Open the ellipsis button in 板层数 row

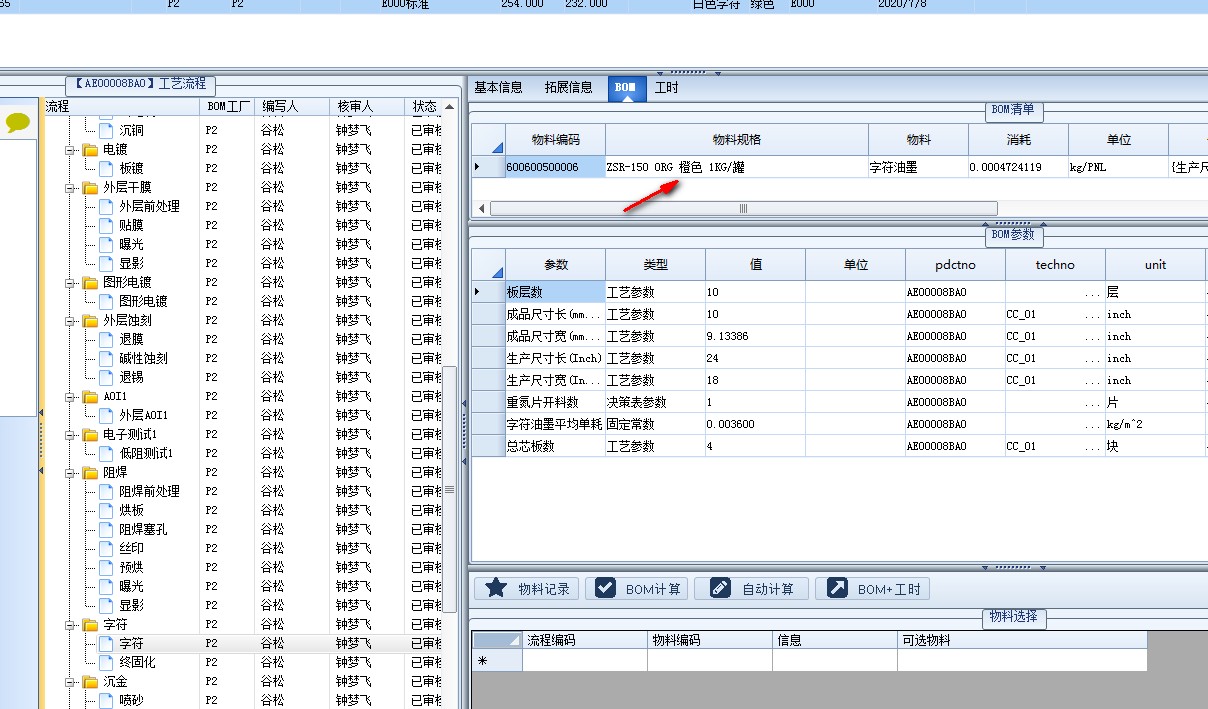point(1092,292)
